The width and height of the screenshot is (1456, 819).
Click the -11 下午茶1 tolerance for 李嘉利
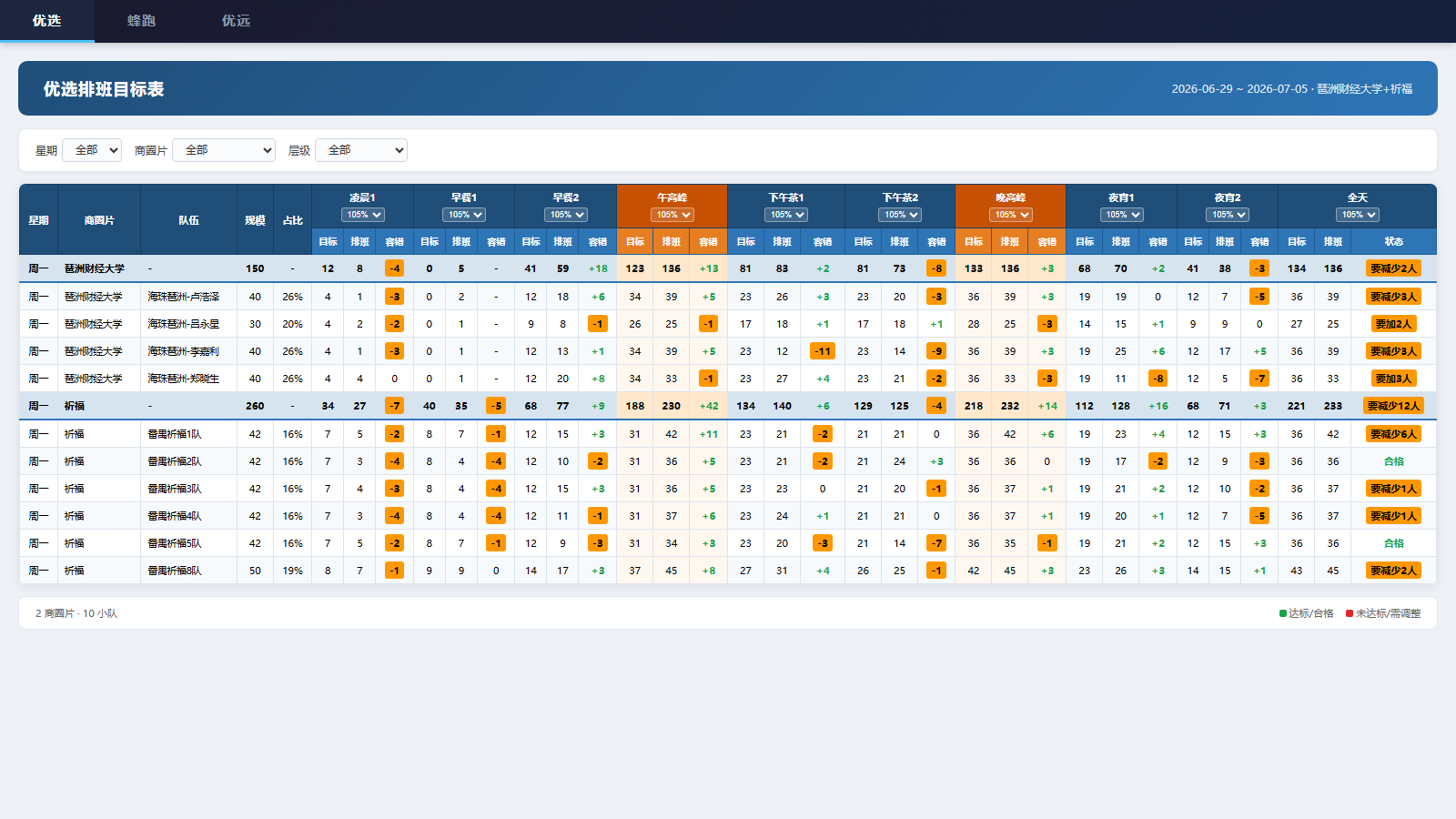click(x=823, y=351)
